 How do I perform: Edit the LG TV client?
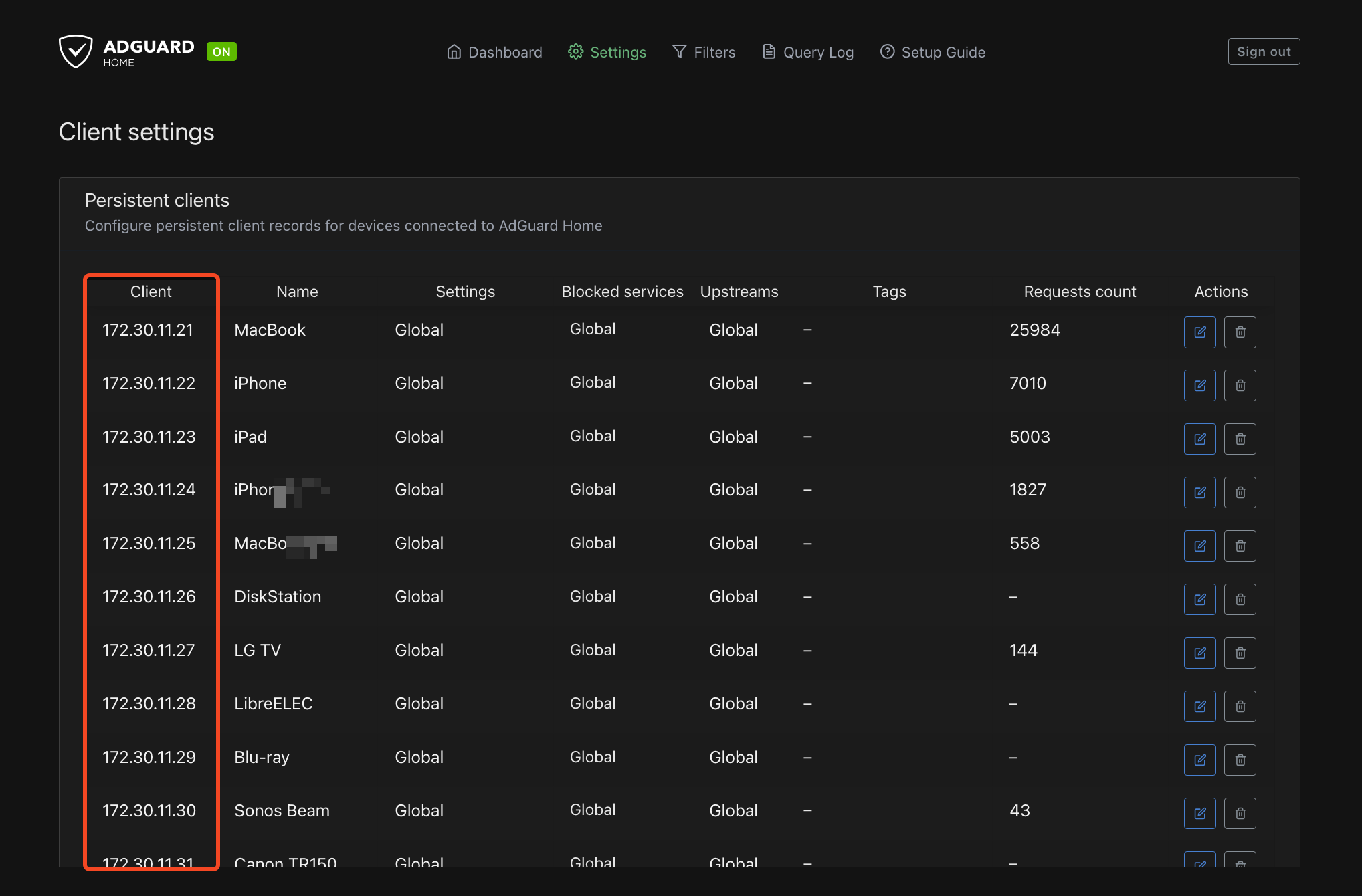click(1199, 653)
